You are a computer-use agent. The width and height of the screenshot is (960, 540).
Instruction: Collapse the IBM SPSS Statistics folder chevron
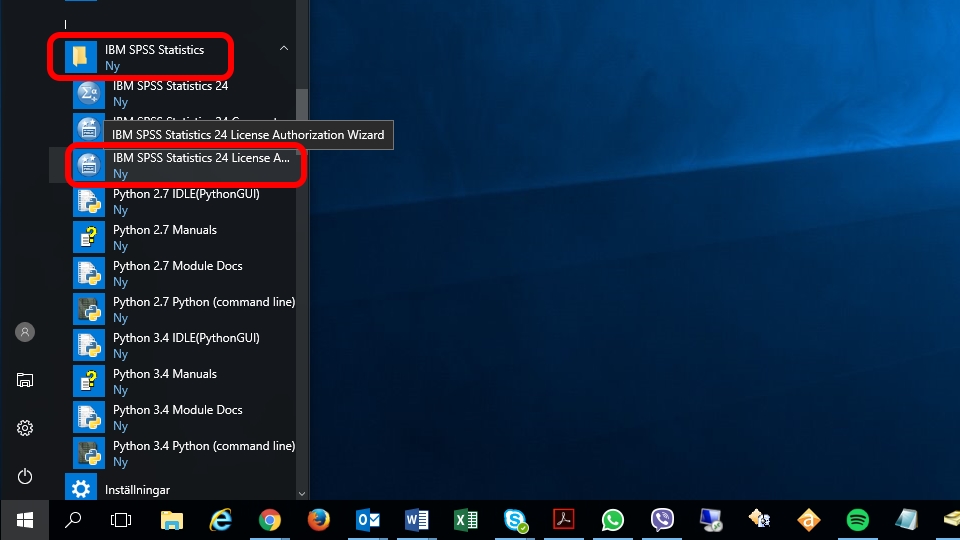click(x=283, y=48)
